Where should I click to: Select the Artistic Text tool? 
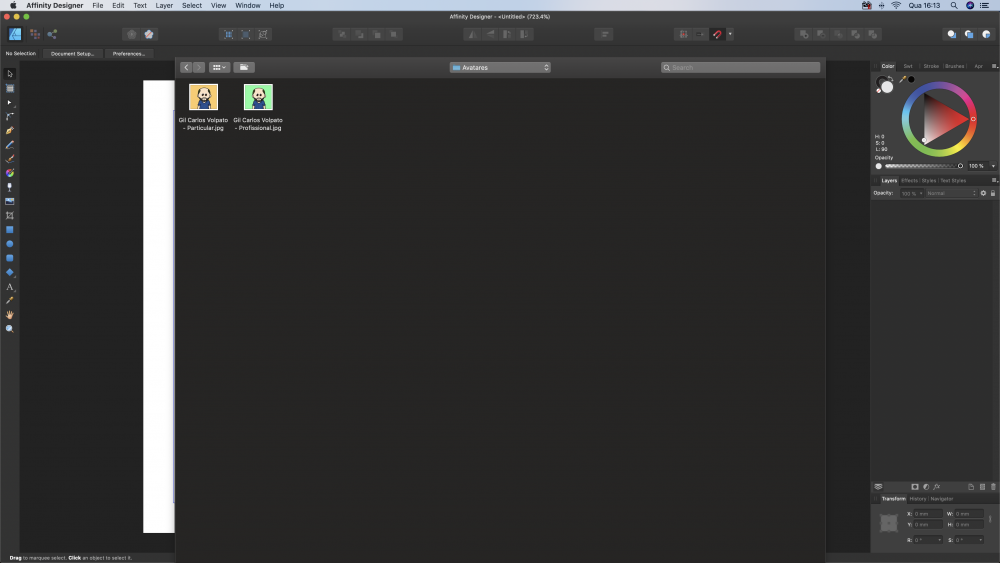pyautogui.click(x=10, y=287)
